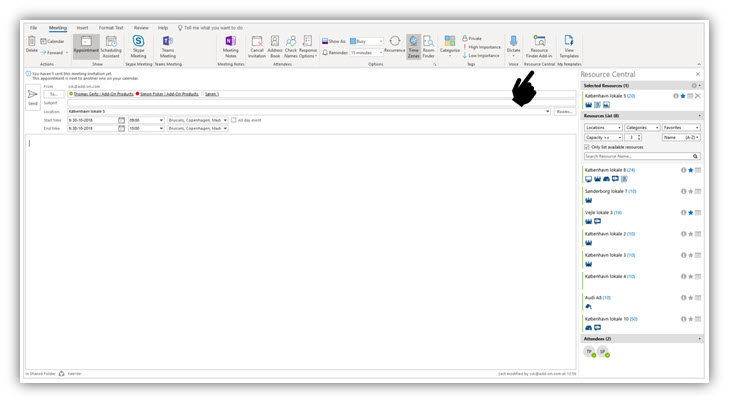This screenshot has height=403, width=729.
Task: Open the Categorize menu
Action: (450, 45)
